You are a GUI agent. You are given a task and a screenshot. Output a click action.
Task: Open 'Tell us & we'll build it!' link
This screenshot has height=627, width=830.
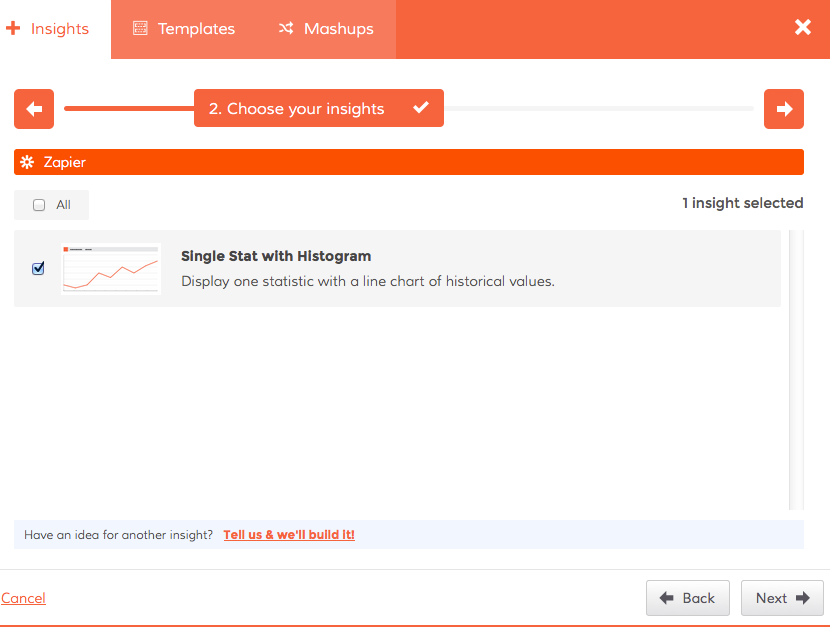tap(289, 534)
